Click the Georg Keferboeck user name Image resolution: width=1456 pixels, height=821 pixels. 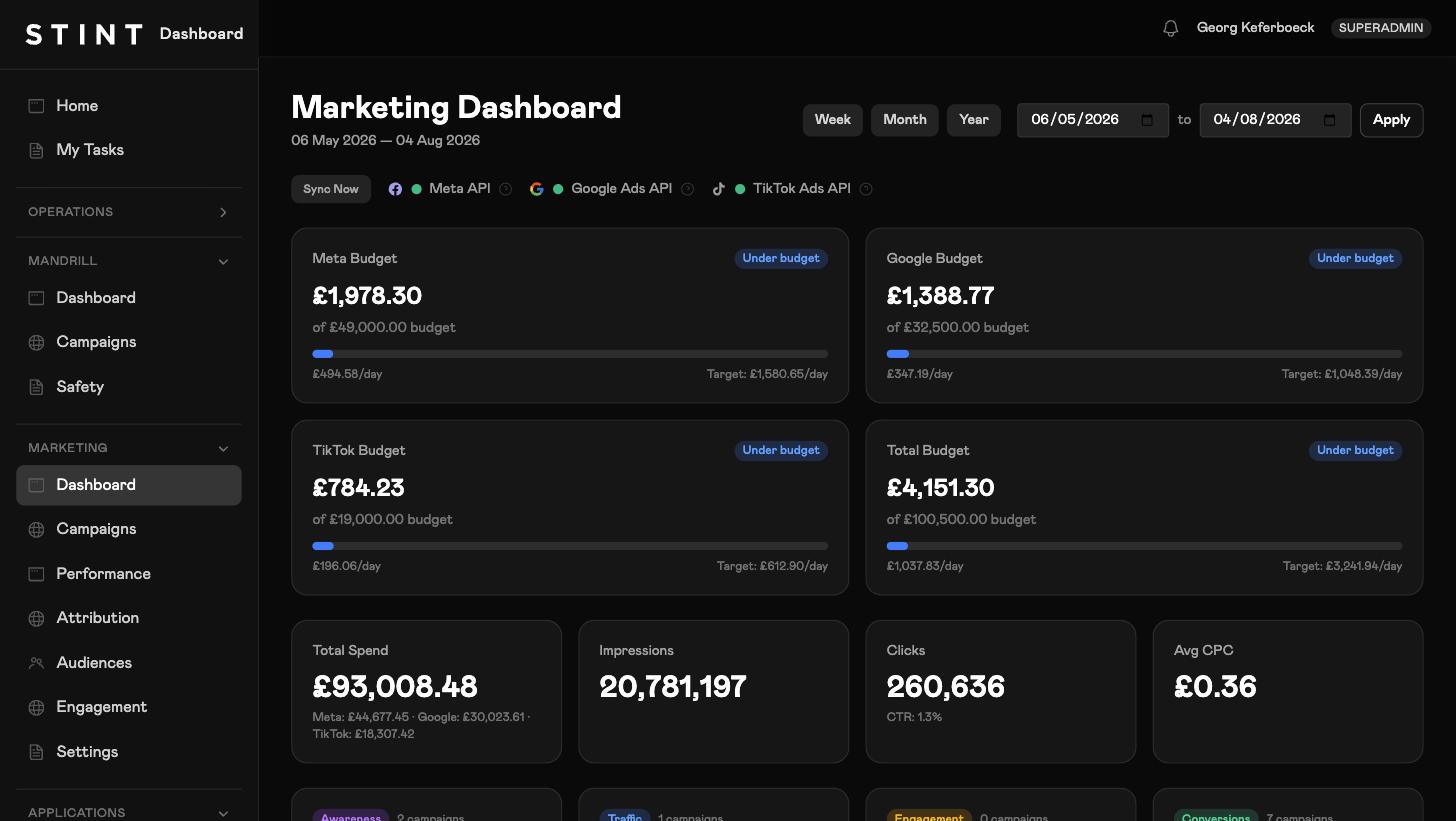coord(1256,28)
